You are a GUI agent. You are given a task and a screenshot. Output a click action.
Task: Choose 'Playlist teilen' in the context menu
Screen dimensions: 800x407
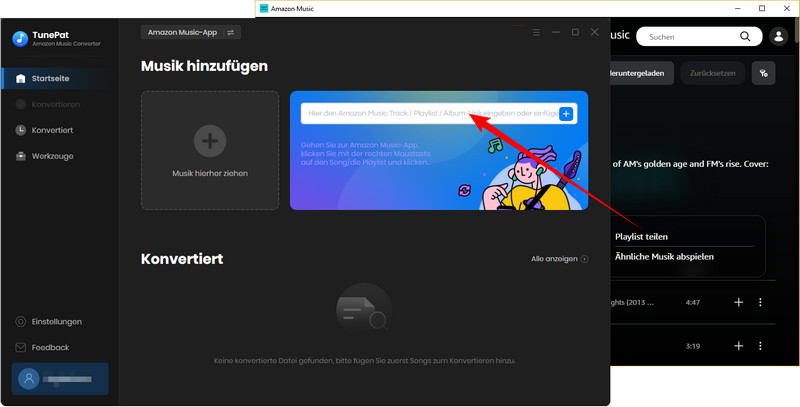click(641, 237)
